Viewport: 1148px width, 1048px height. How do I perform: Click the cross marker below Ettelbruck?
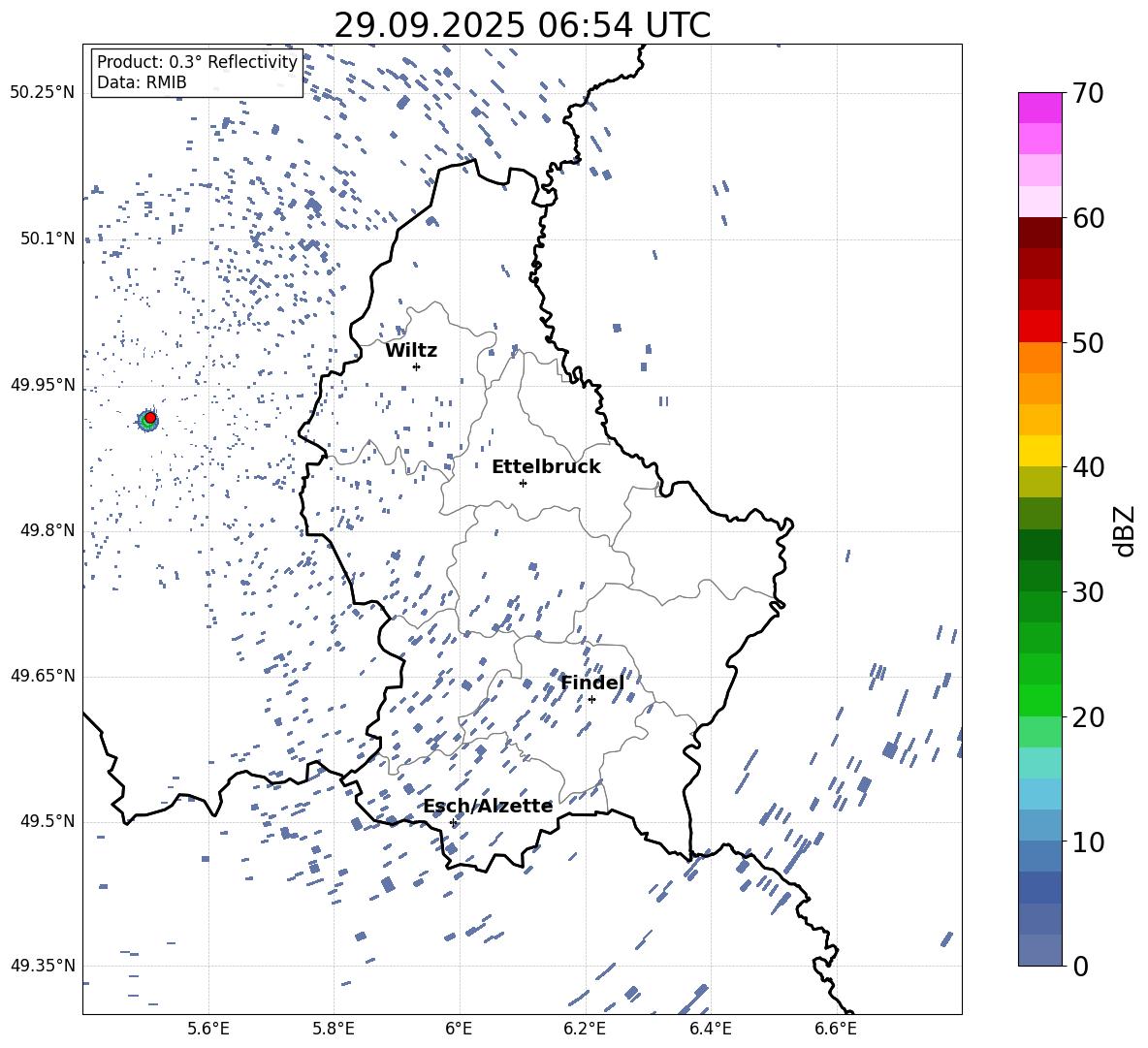[523, 483]
